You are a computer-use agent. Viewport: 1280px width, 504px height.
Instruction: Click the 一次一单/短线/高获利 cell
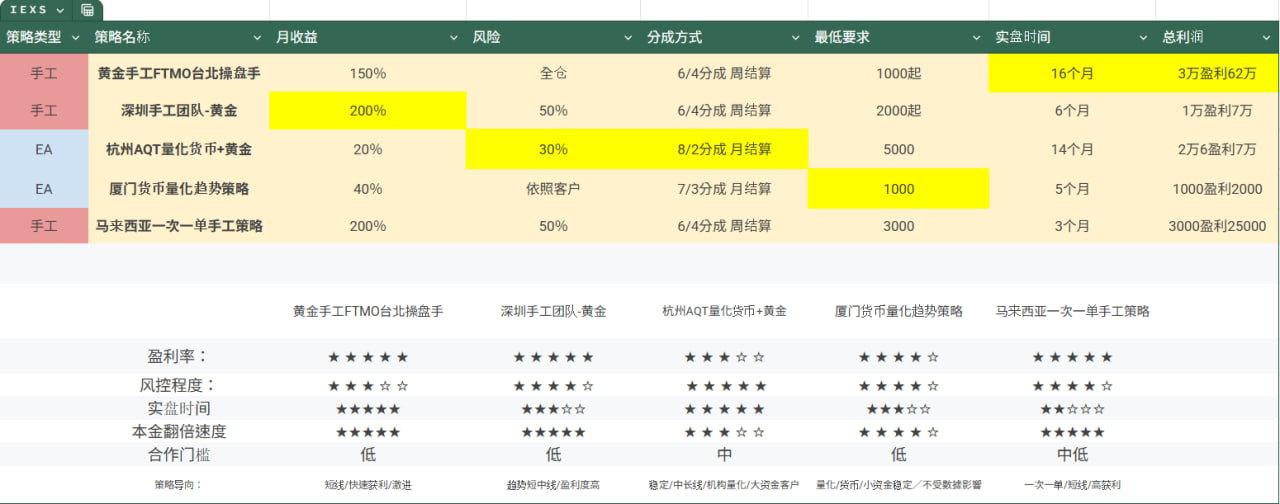tap(1072, 485)
